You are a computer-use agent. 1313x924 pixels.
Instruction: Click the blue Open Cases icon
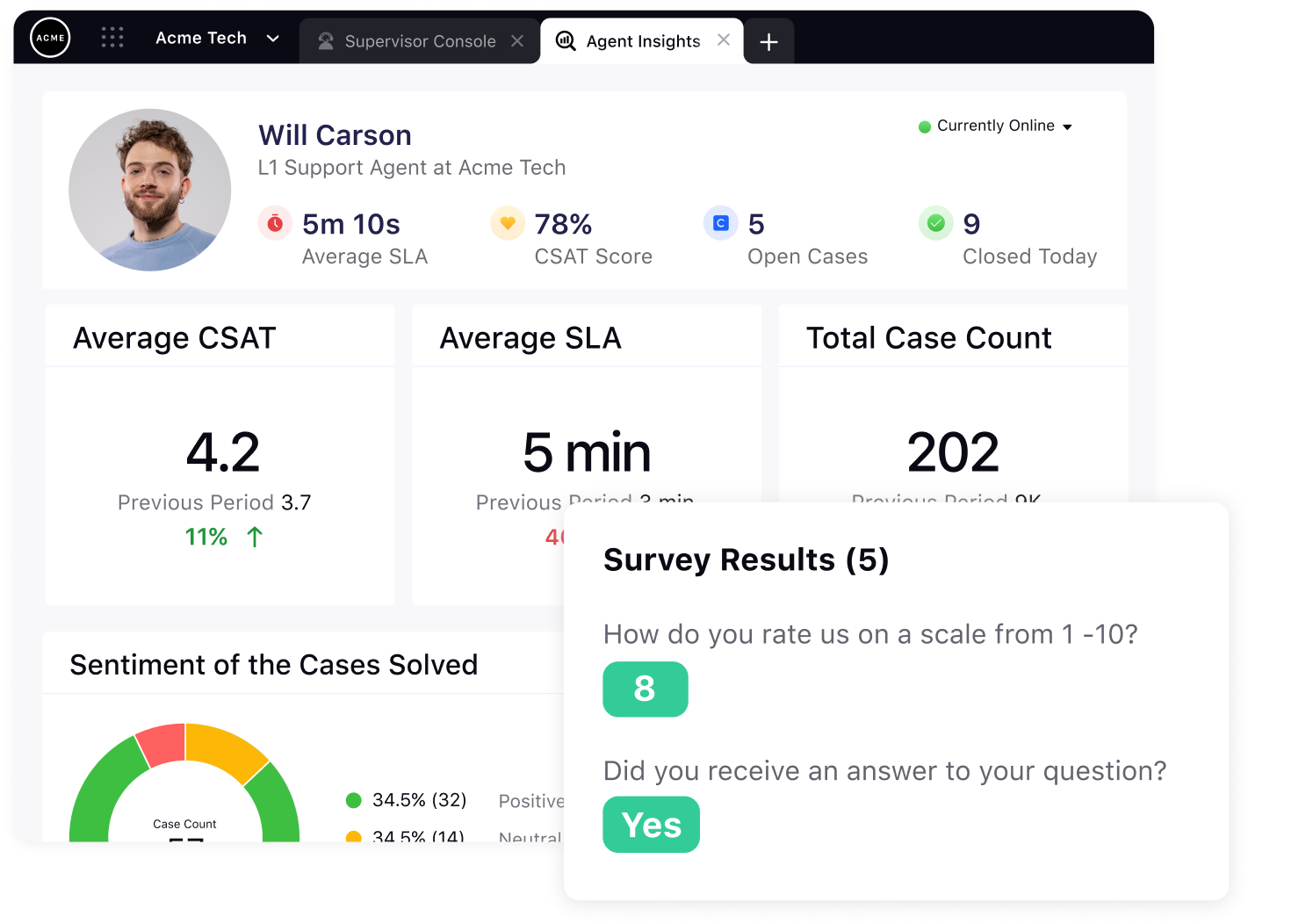pyautogui.click(x=721, y=223)
